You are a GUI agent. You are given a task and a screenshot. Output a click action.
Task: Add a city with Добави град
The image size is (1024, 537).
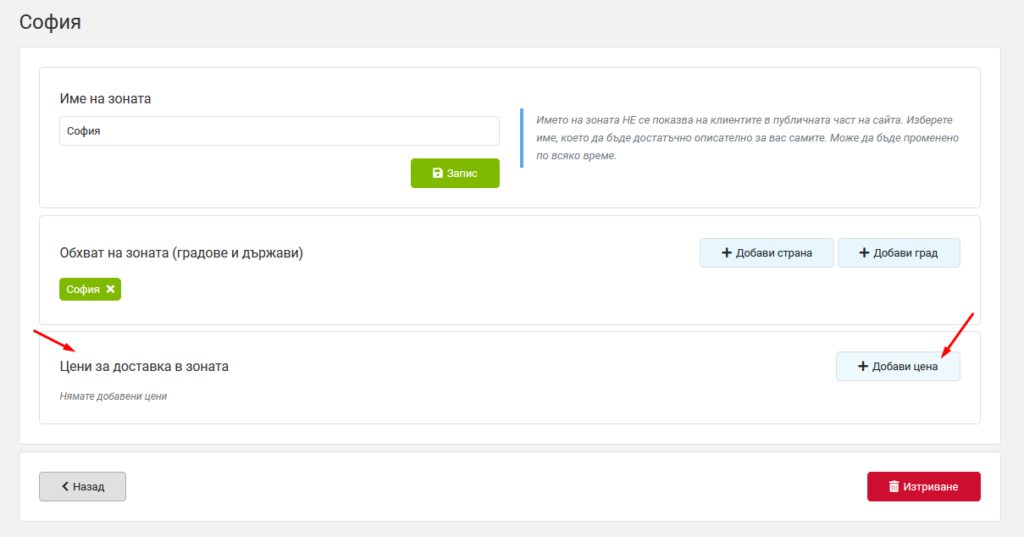tap(899, 253)
